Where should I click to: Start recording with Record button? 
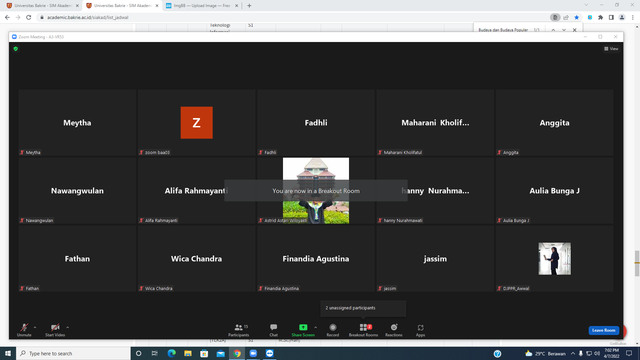tap(333, 330)
